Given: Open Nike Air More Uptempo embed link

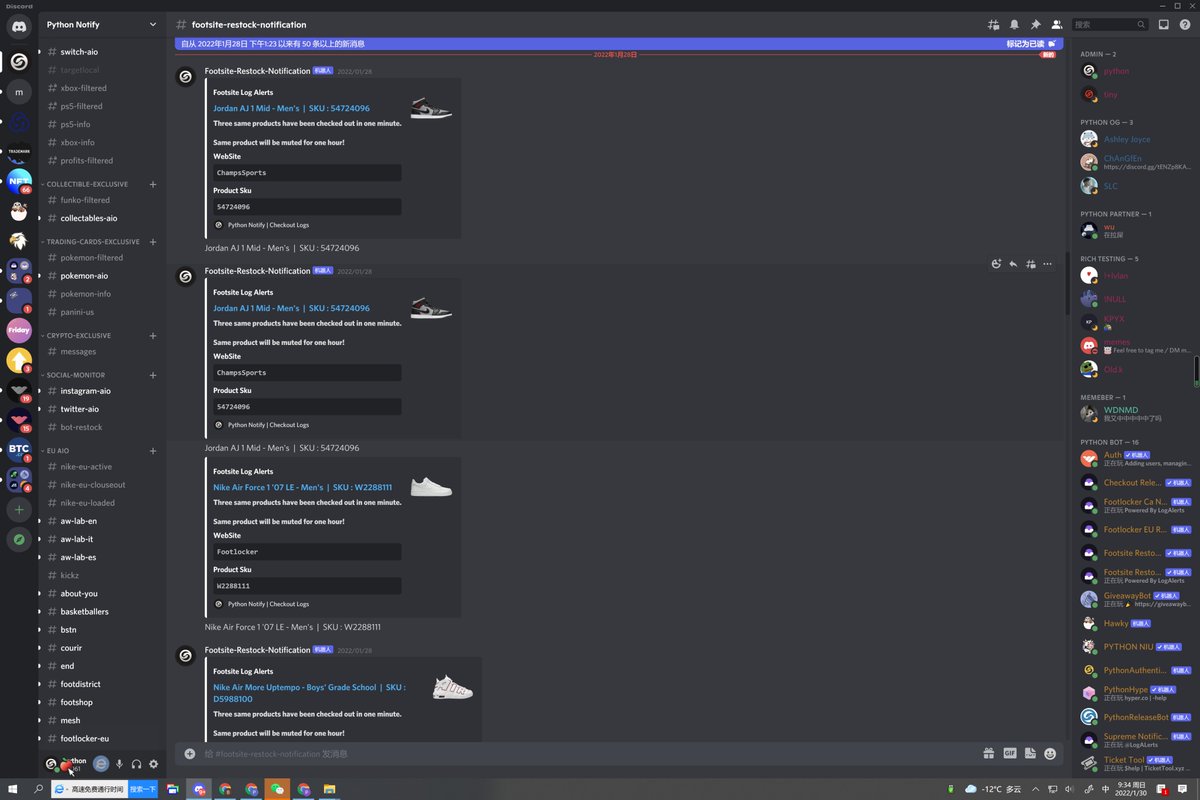Looking at the screenshot, I should pos(309,693).
